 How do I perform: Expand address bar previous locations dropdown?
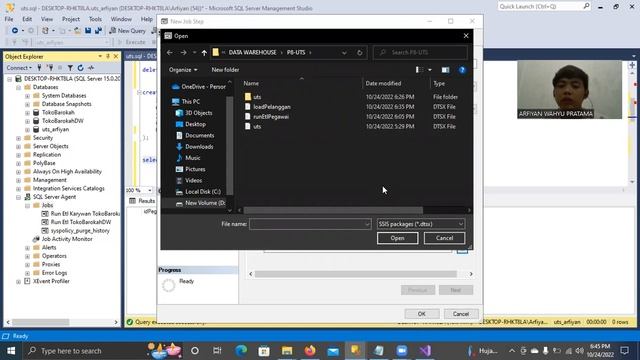click(x=344, y=53)
